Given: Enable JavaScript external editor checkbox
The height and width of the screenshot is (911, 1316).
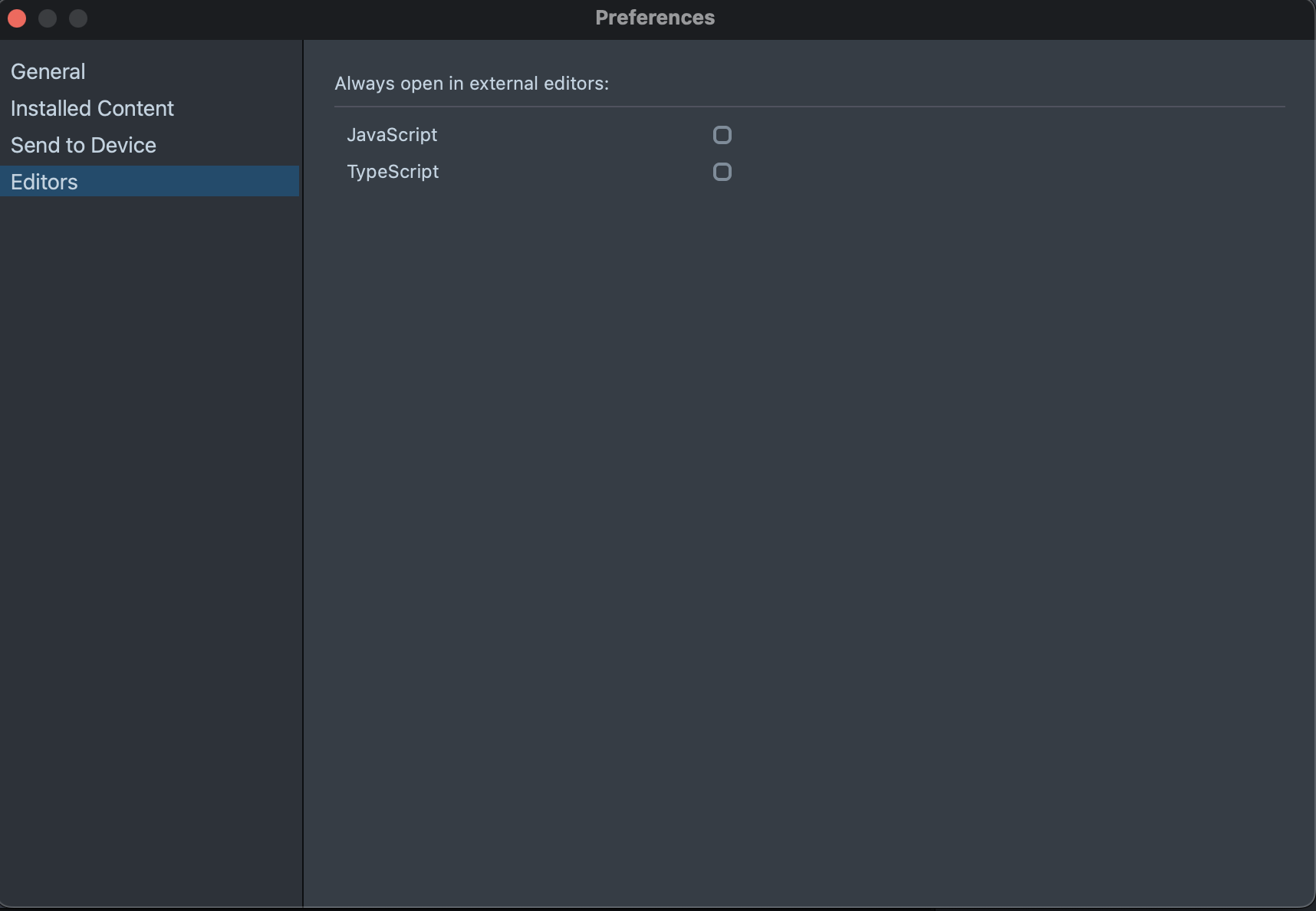Looking at the screenshot, I should click(722, 135).
